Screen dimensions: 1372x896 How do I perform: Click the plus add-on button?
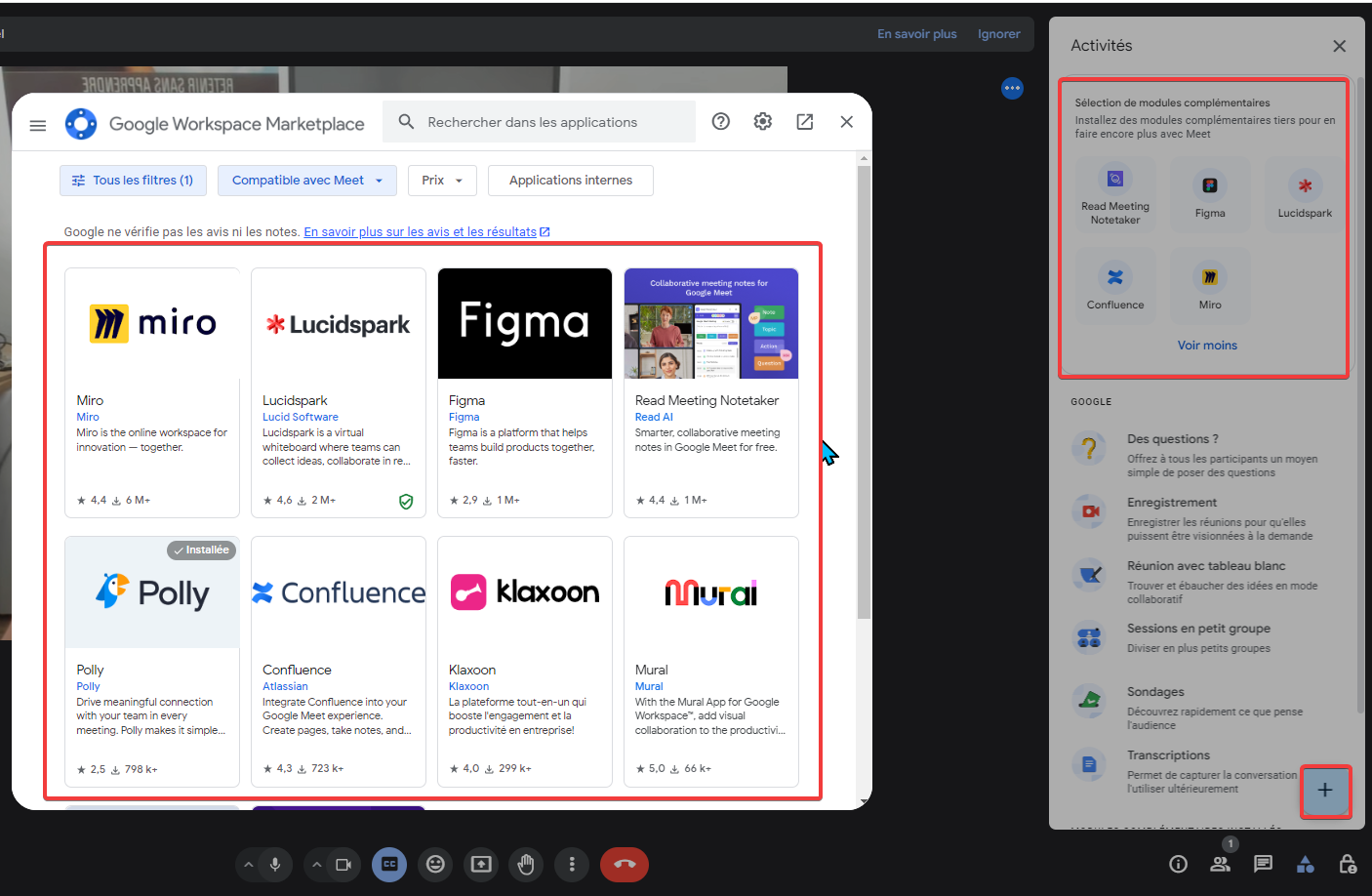pyautogui.click(x=1325, y=791)
